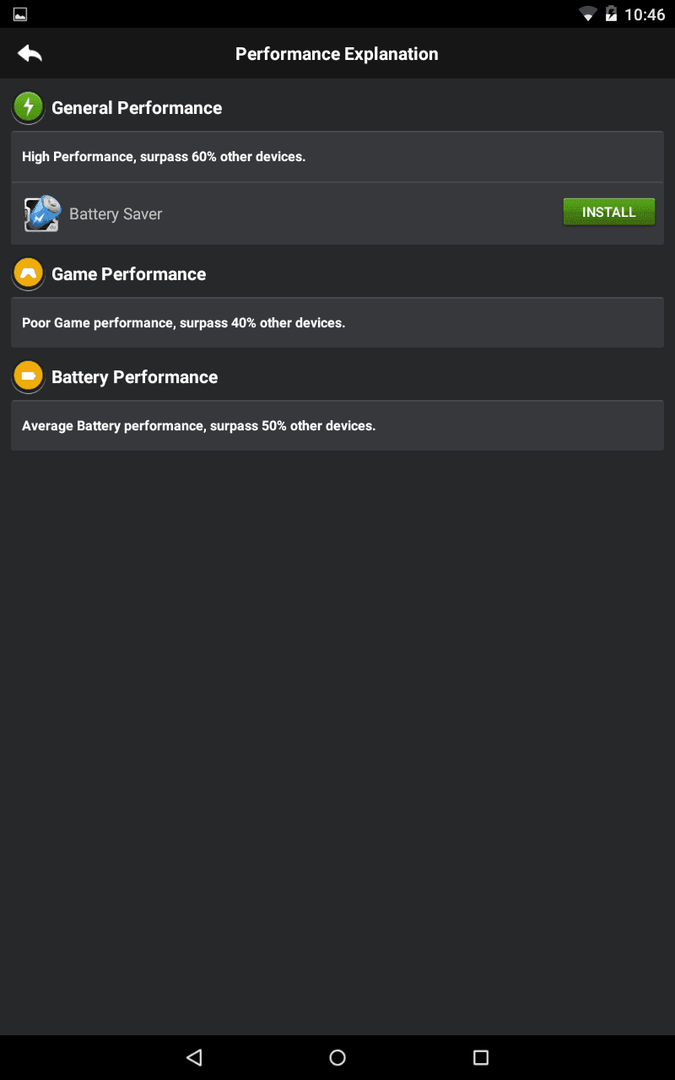Tap the Poor Game performance row
675x1080 pixels.
[338, 322]
